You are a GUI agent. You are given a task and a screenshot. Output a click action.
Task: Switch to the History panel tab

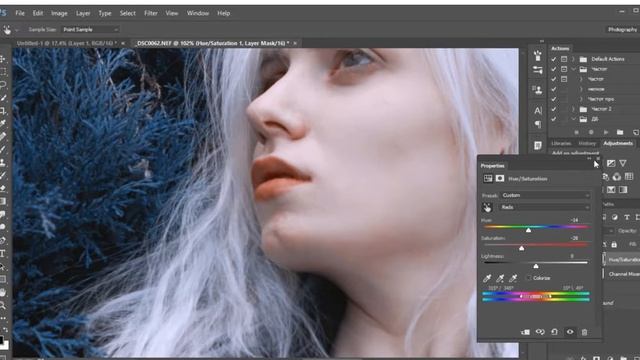click(587, 144)
